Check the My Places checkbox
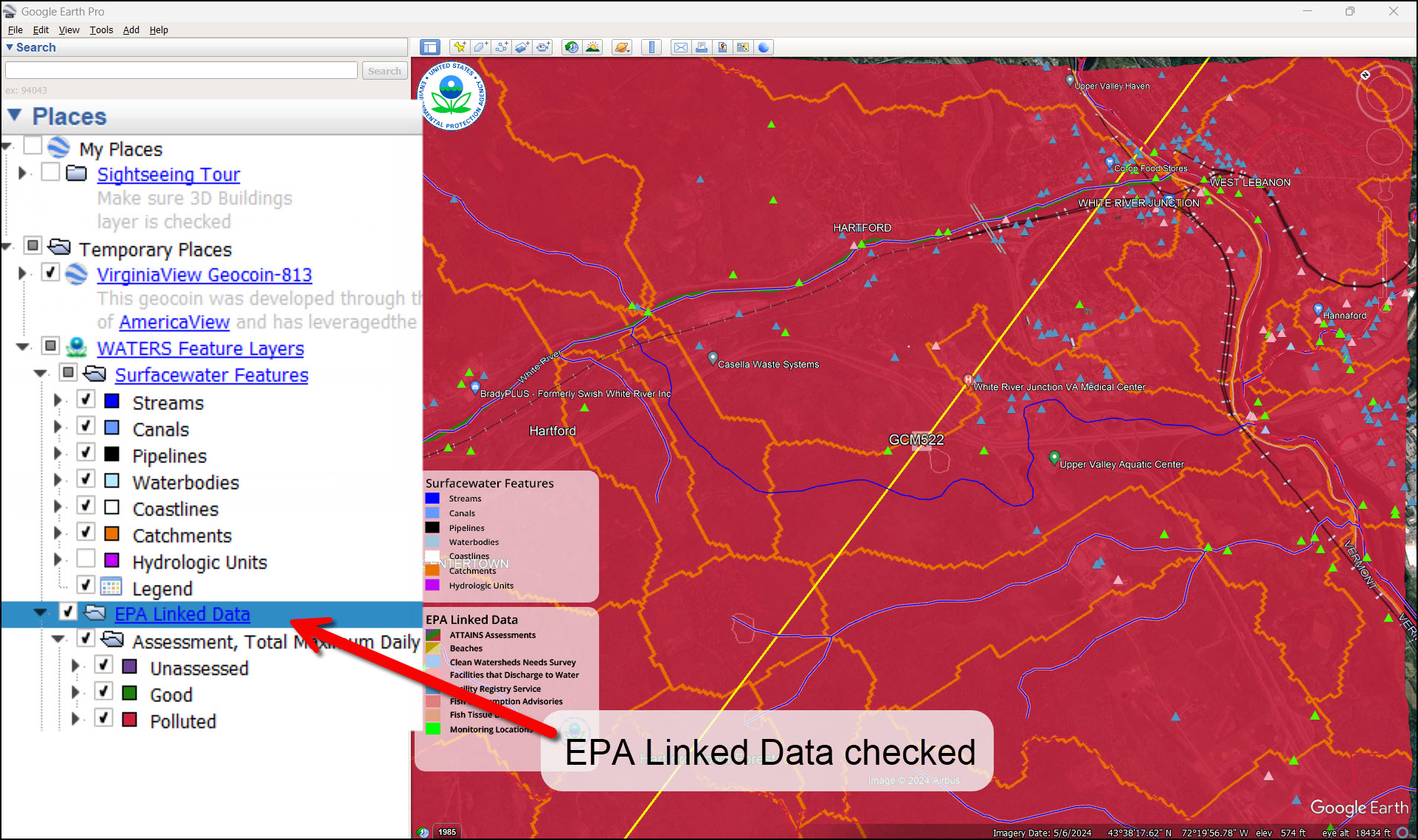 tap(32, 145)
